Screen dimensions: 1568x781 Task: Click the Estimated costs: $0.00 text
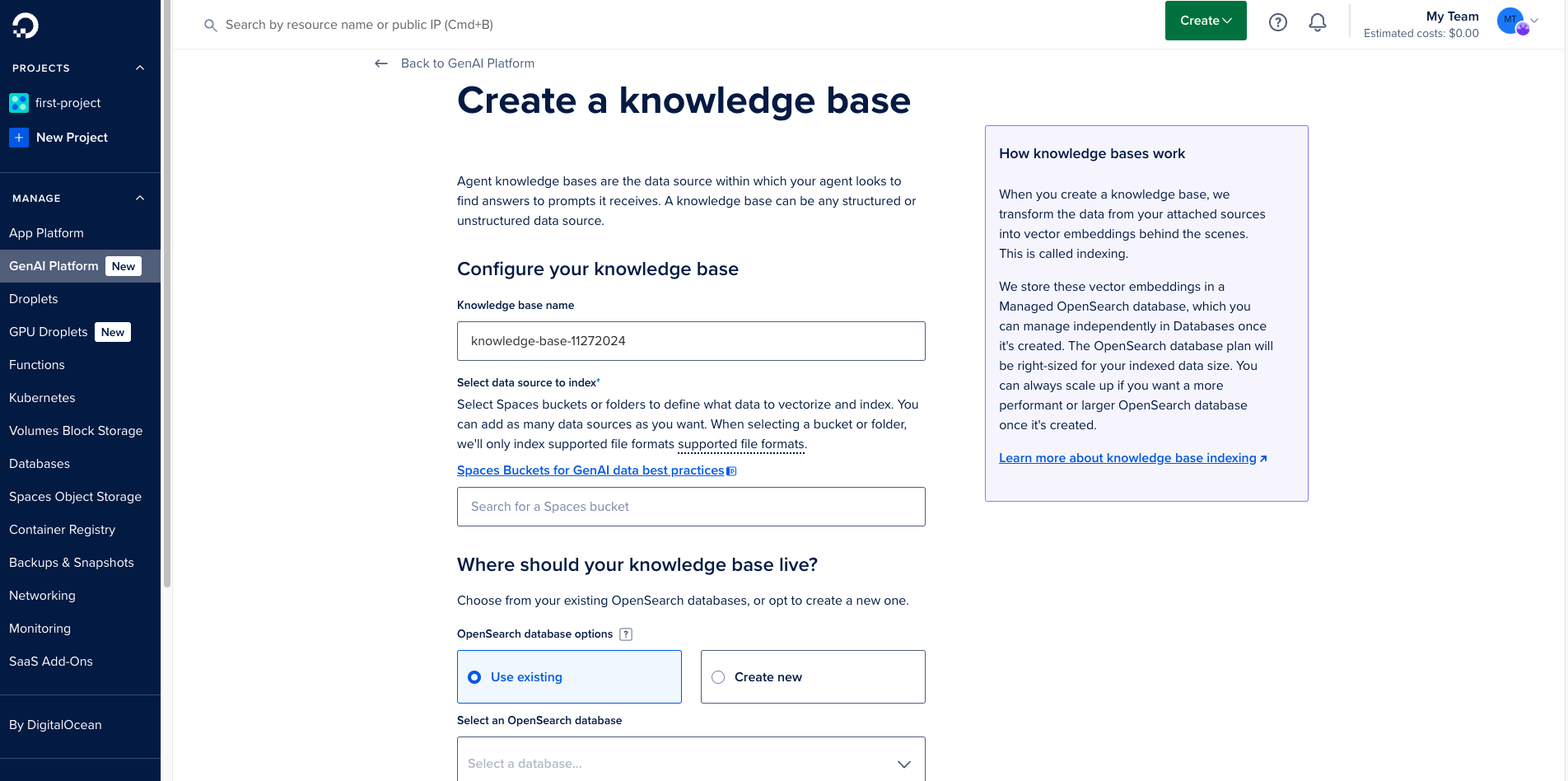click(1421, 34)
